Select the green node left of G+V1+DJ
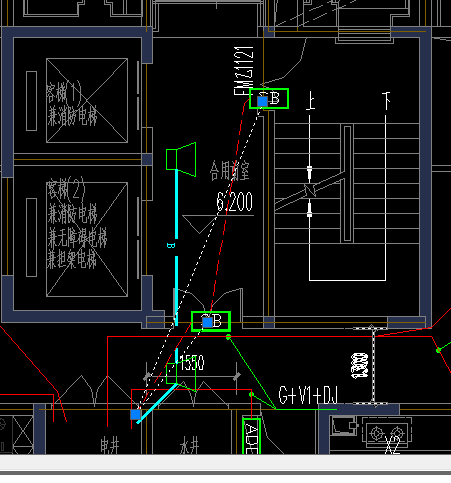The width and height of the screenshot is (451, 483). [251, 394]
